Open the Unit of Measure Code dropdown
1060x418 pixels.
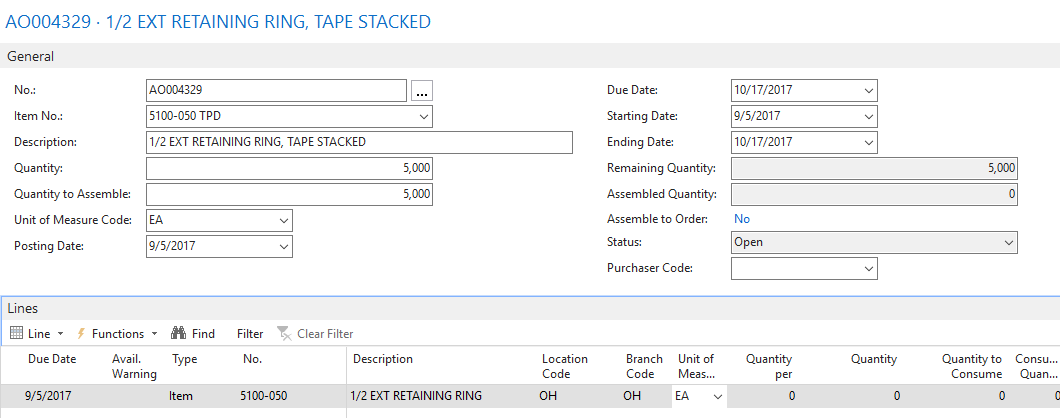point(284,220)
